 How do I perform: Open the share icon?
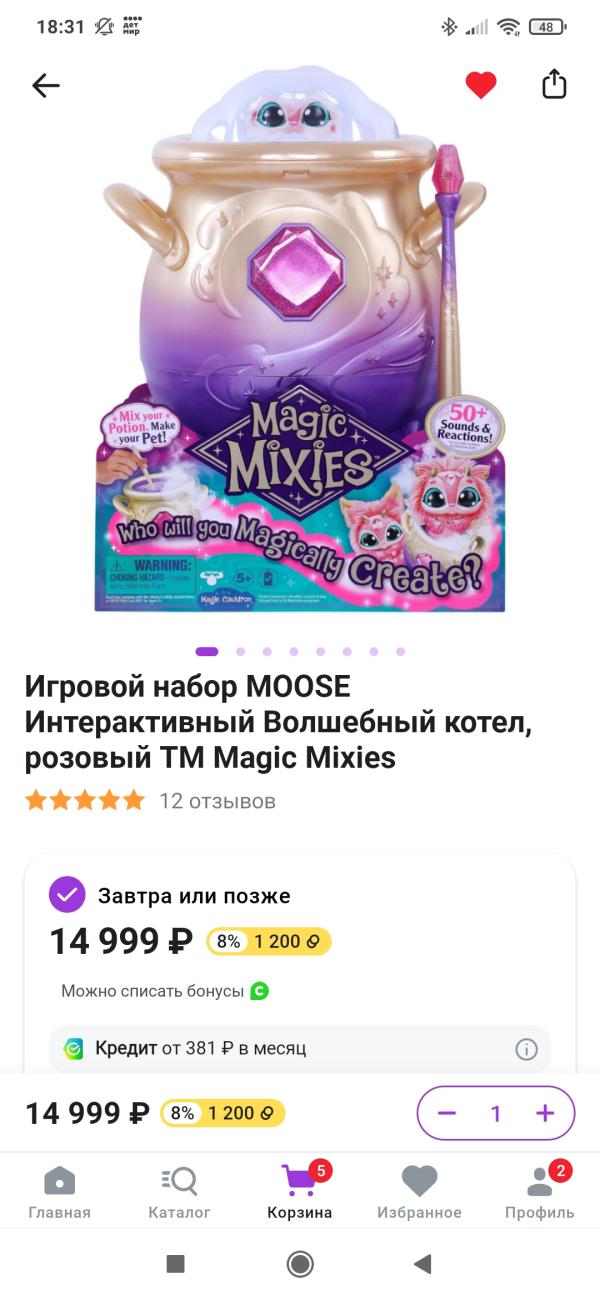[x=554, y=85]
